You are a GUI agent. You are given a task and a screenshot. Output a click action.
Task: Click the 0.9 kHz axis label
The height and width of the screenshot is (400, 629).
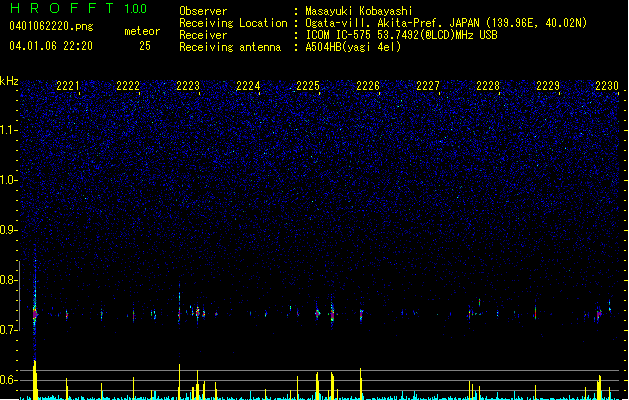9,230
